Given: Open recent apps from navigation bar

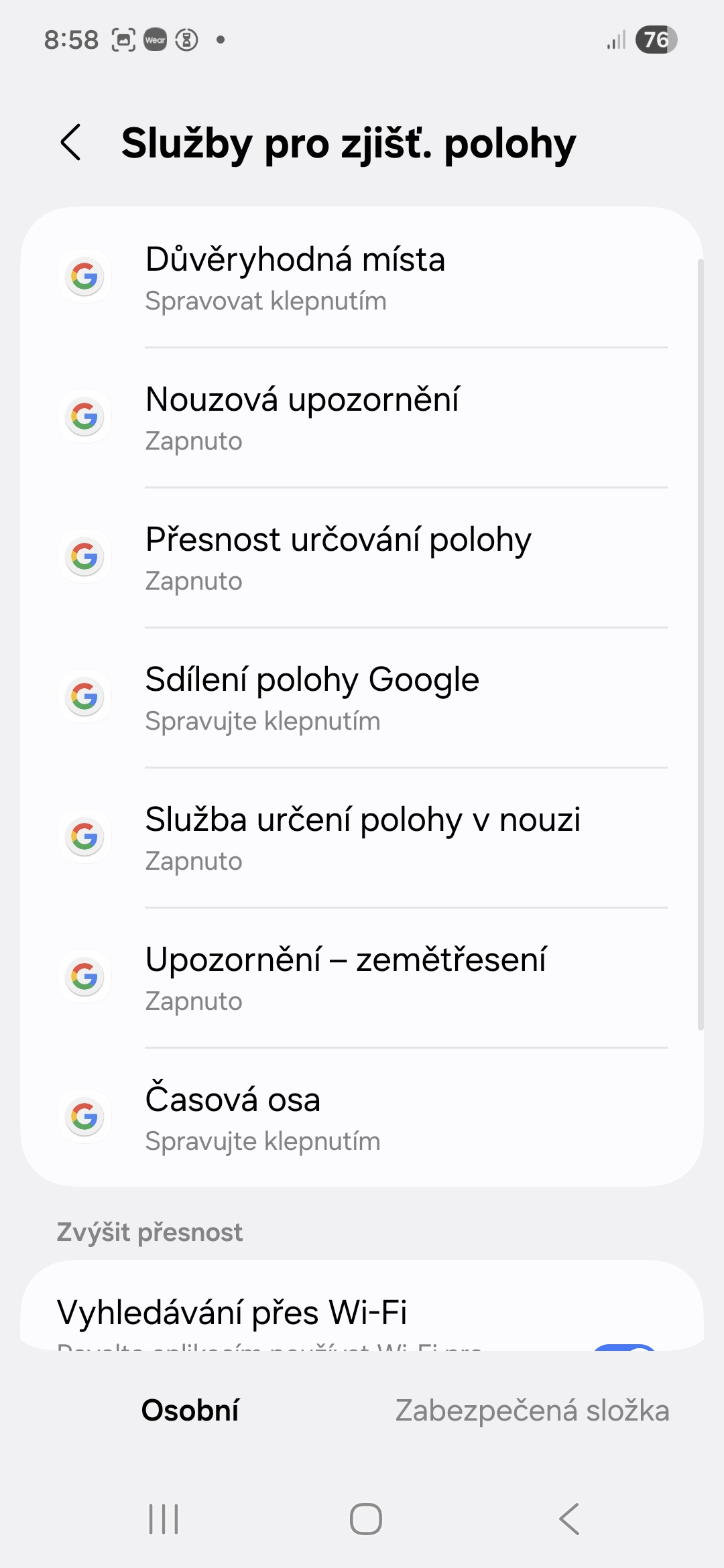Looking at the screenshot, I should (164, 1519).
